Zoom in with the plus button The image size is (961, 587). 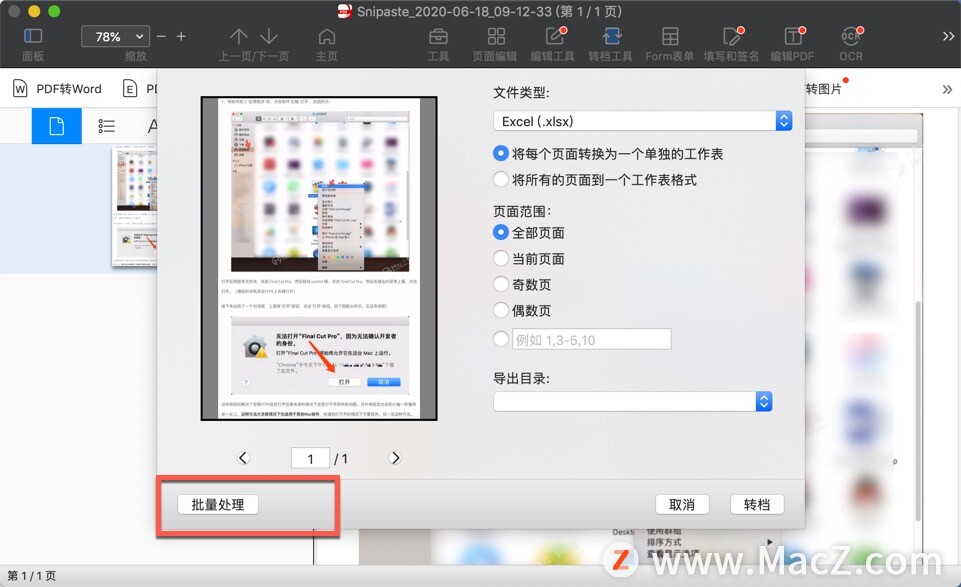(x=181, y=37)
